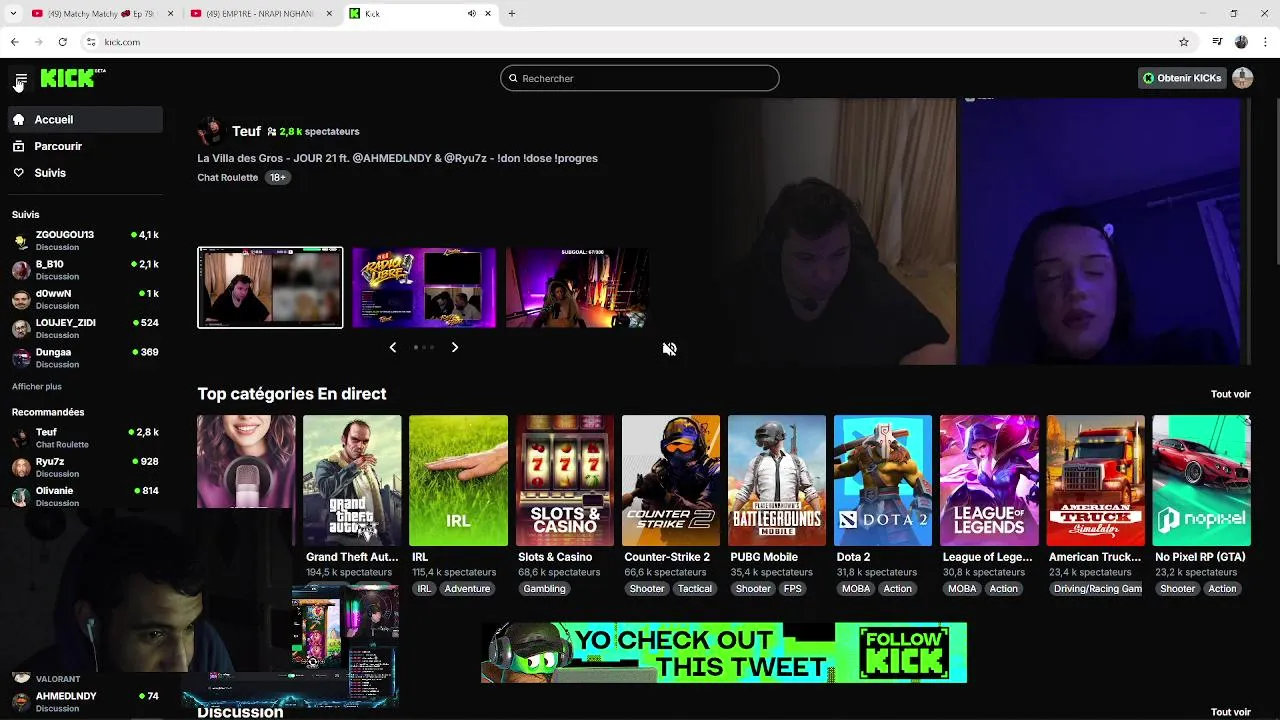The width and height of the screenshot is (1280, 720).
Task: Mute the Kick tab audio icon
Action: coord(471,14)
